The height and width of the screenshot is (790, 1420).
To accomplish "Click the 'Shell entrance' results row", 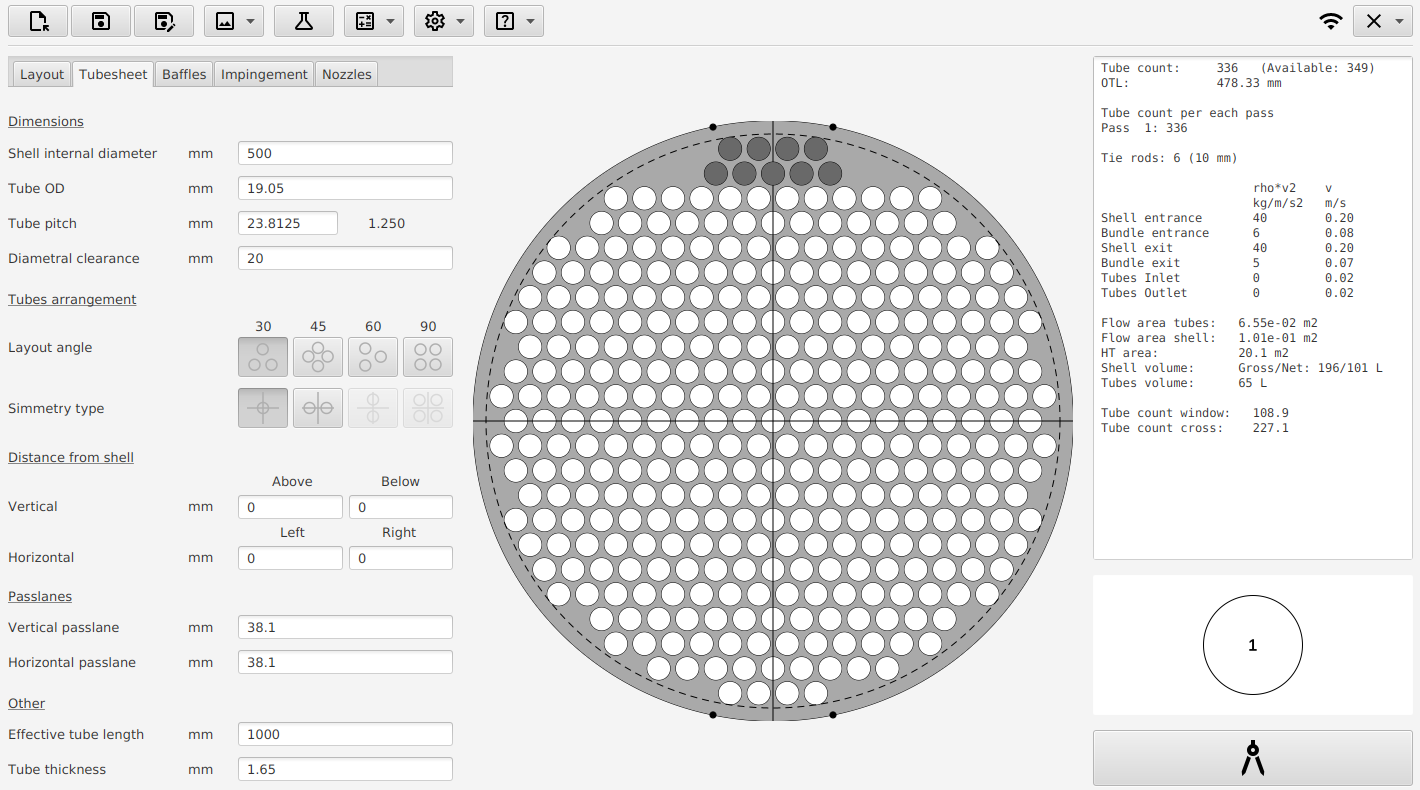I will tap(1228, 218).
